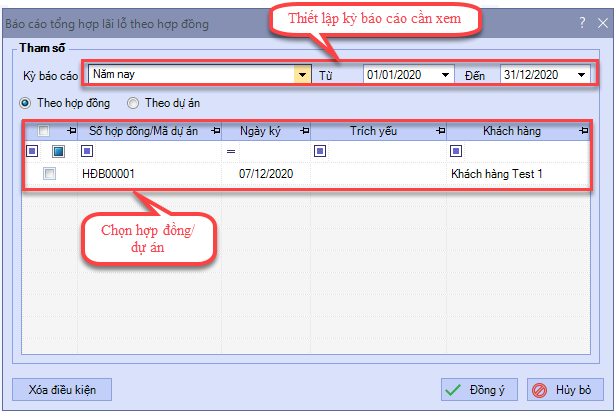This screenshot has height=411, width=614.
Task: Click the Ngày ký filter input
Action: pyautogui.click(x=274, y=151)
